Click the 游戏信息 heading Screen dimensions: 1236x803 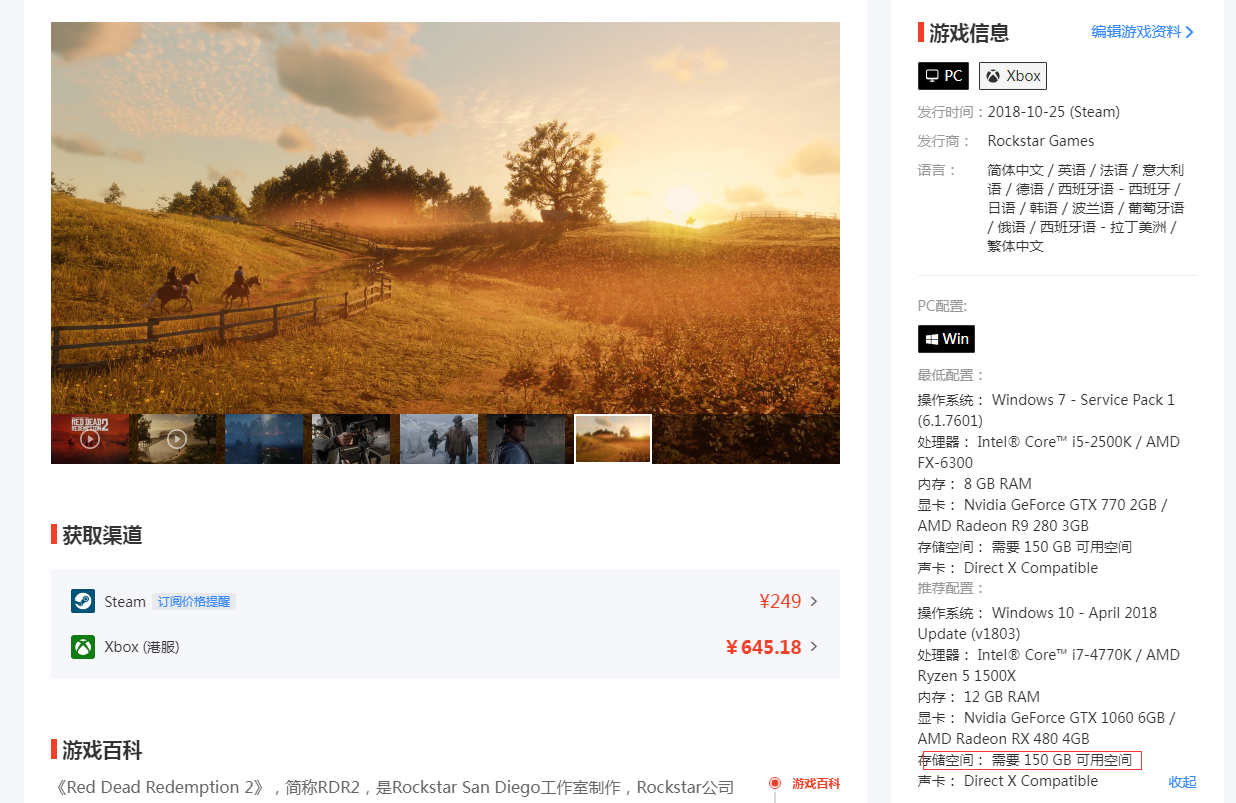[969, 33]
